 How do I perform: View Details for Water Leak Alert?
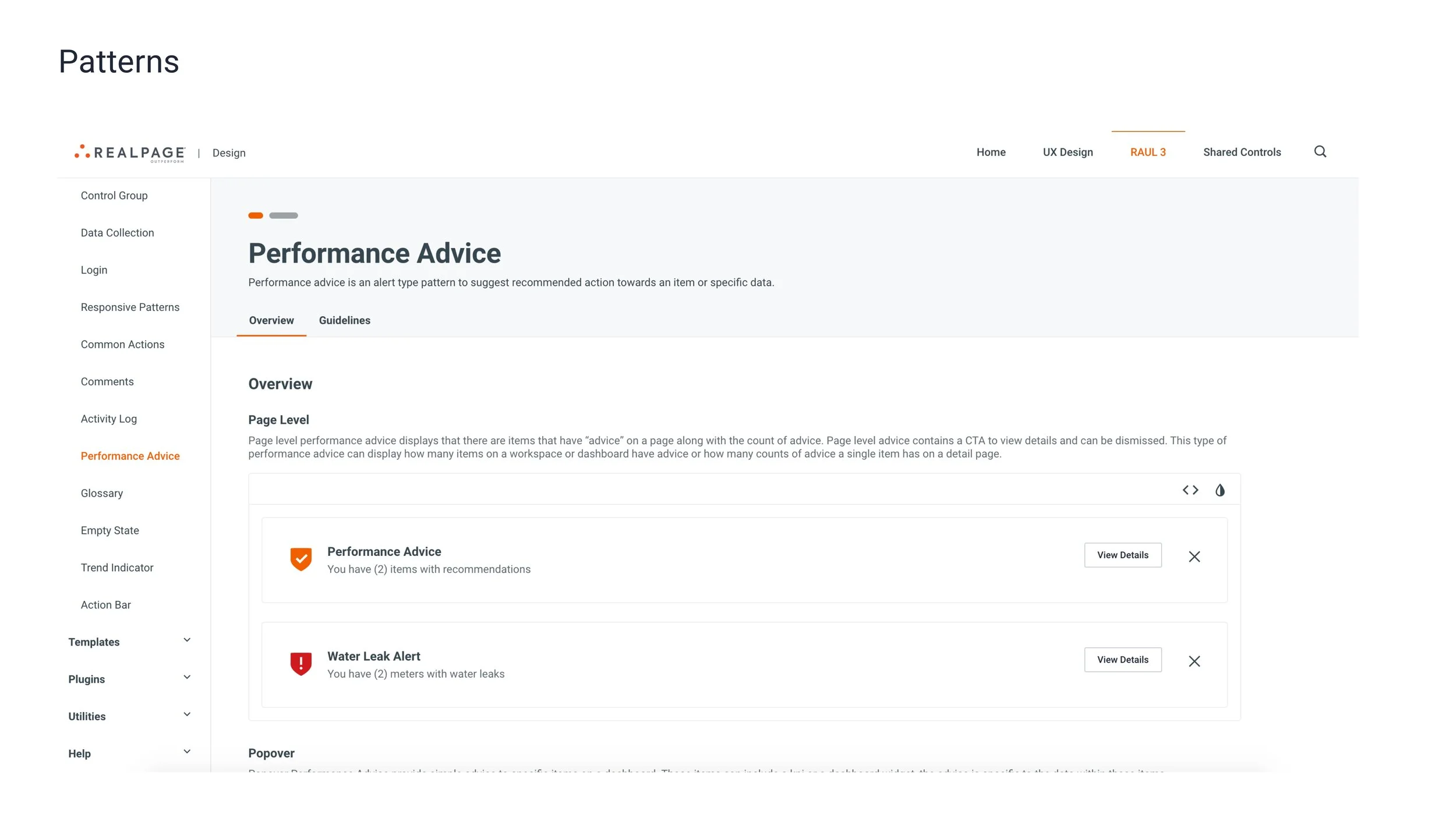point(1122,660)
